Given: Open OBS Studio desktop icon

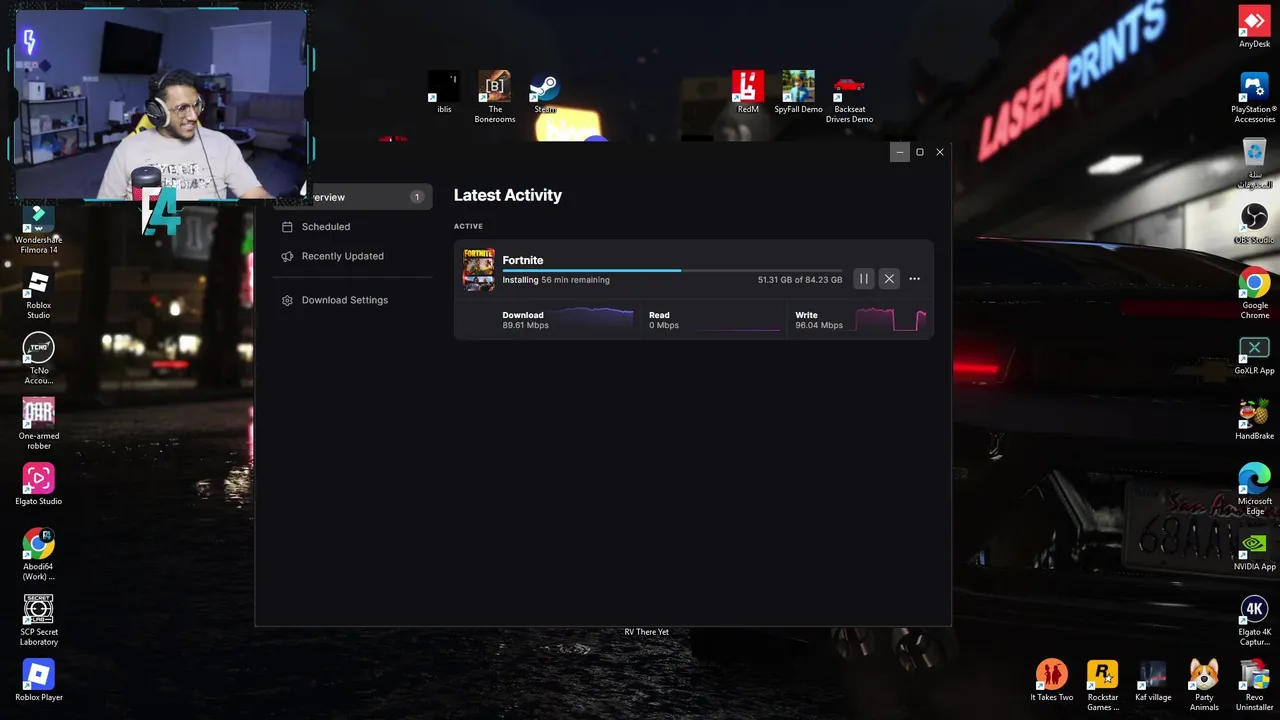Looking at the screenshot, I should coord(1254,223).
